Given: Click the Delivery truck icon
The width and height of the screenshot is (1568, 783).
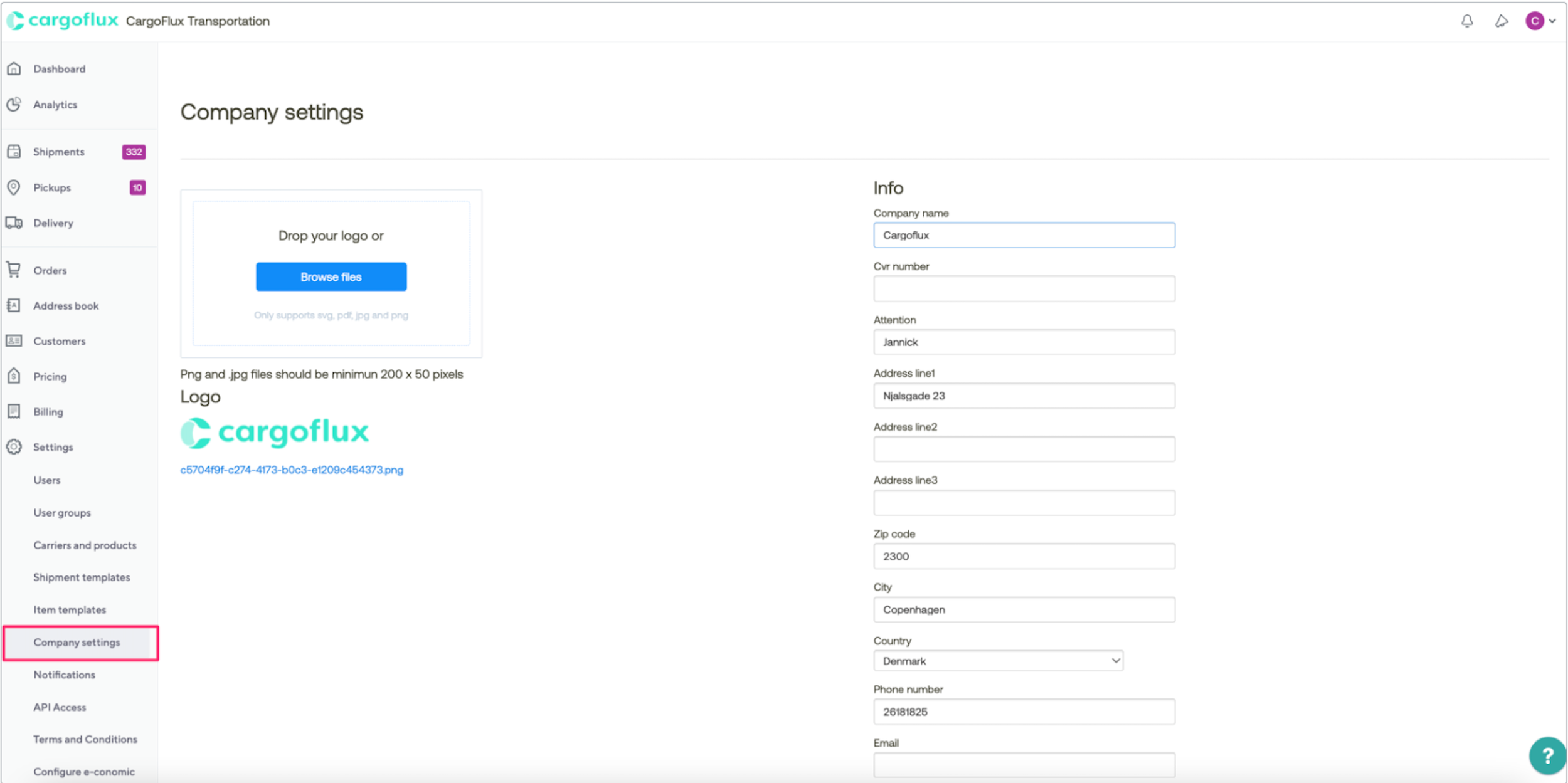Looking at the screenshot, I should (14, 223).
